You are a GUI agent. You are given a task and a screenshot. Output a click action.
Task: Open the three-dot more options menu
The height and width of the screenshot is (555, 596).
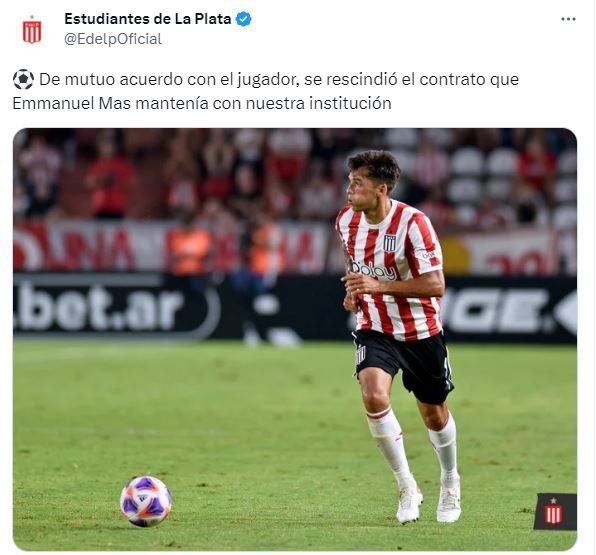tap(568, 19)
